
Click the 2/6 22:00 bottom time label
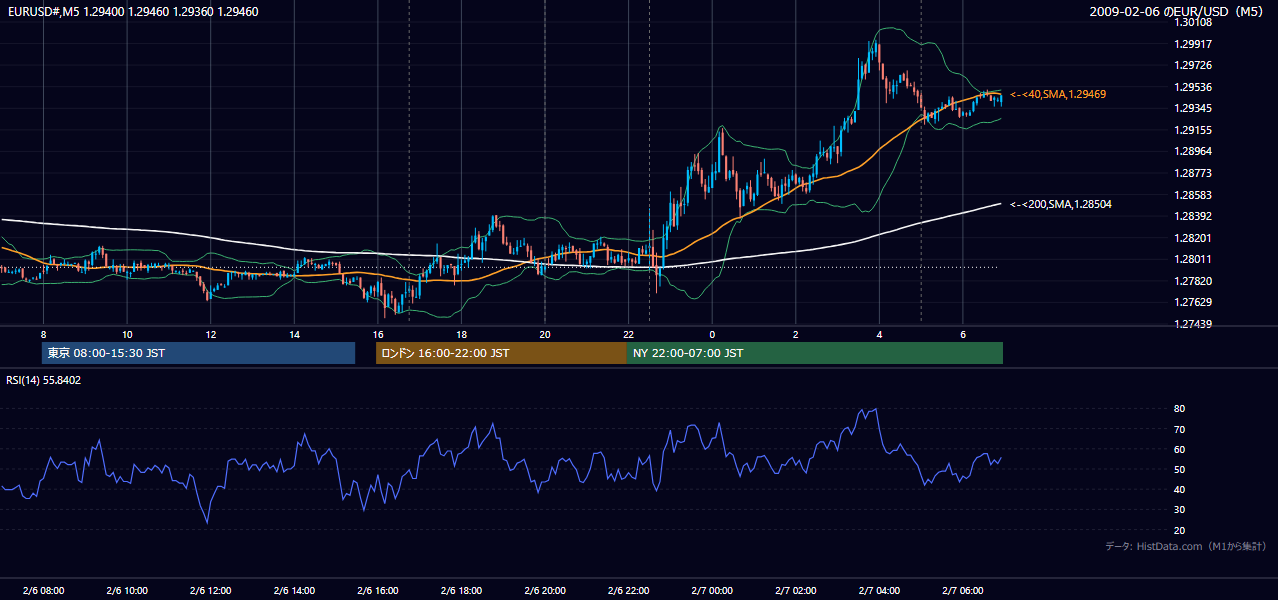[628, 591]
